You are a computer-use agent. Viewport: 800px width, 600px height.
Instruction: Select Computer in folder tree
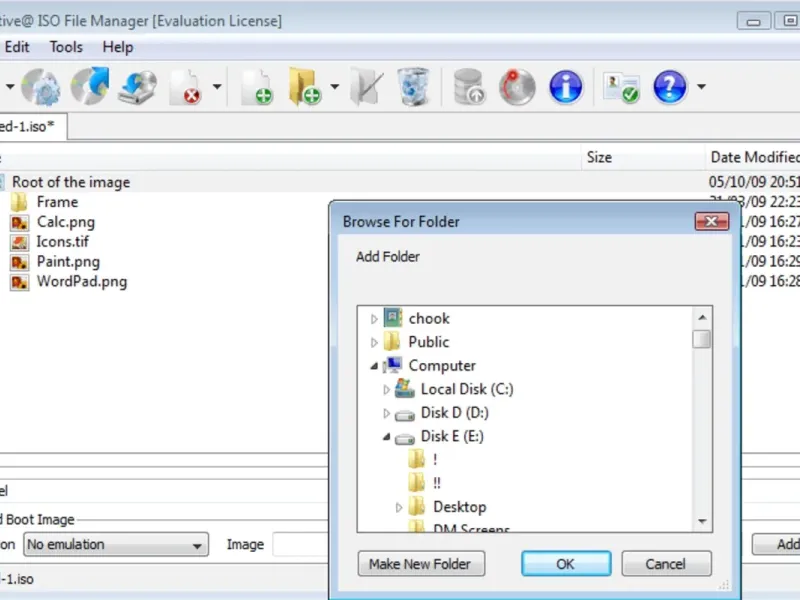(442, 365)
